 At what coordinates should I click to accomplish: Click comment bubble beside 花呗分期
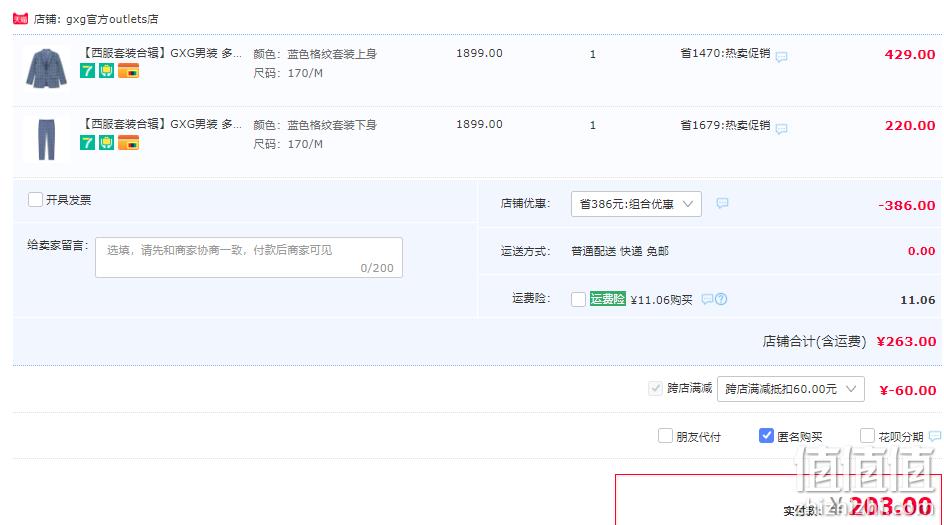click(x=934, y=436)
